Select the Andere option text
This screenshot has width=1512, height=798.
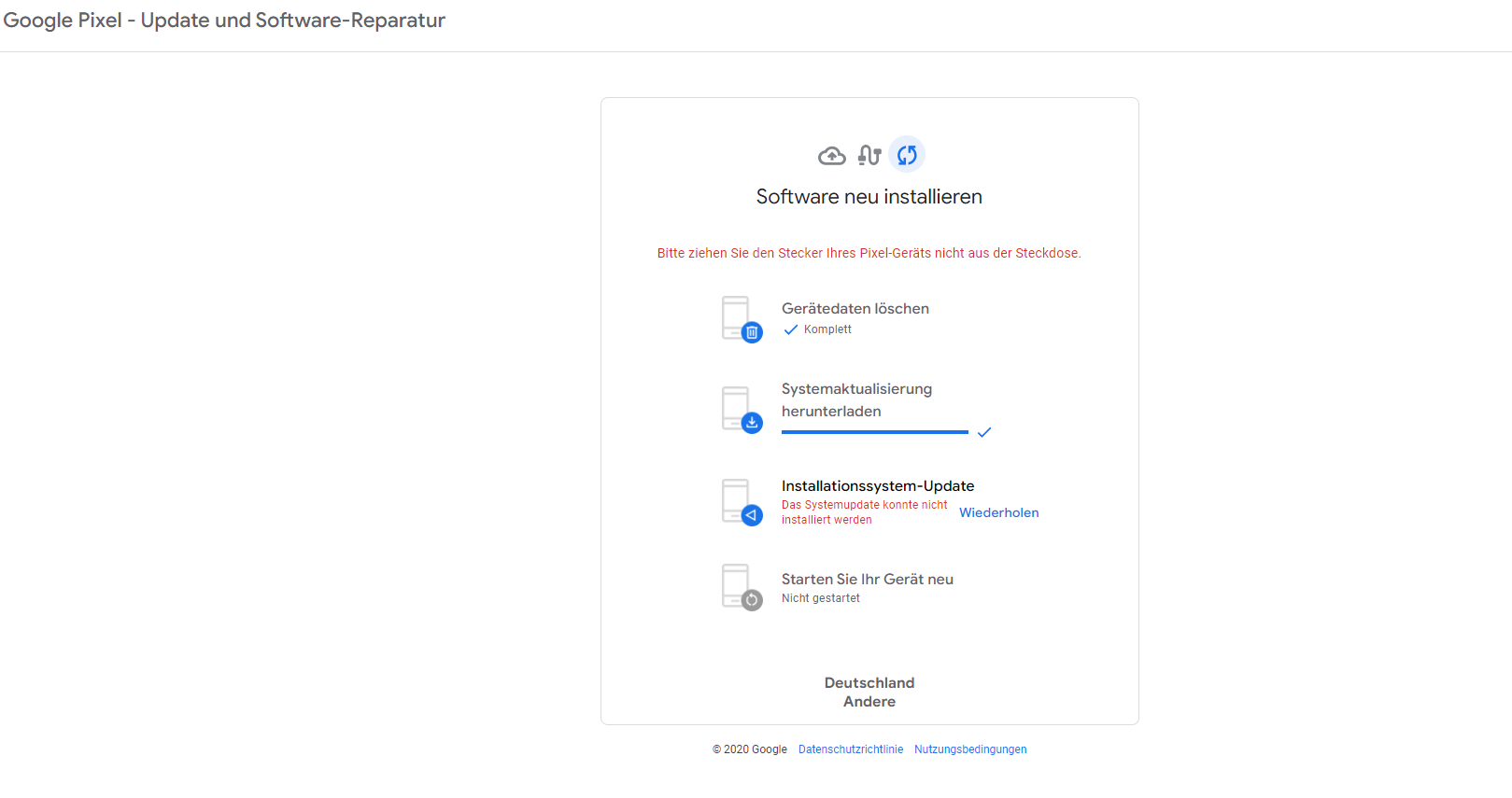[x=869, y=702]
